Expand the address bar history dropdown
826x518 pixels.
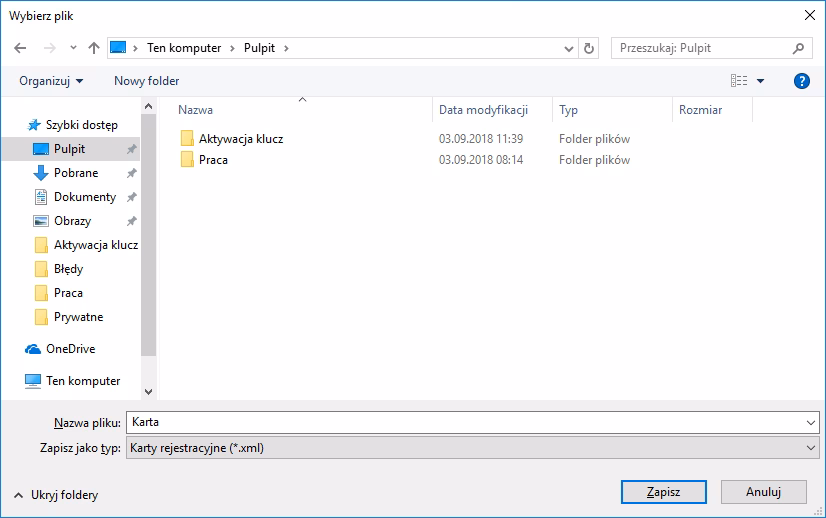(569, 48)
